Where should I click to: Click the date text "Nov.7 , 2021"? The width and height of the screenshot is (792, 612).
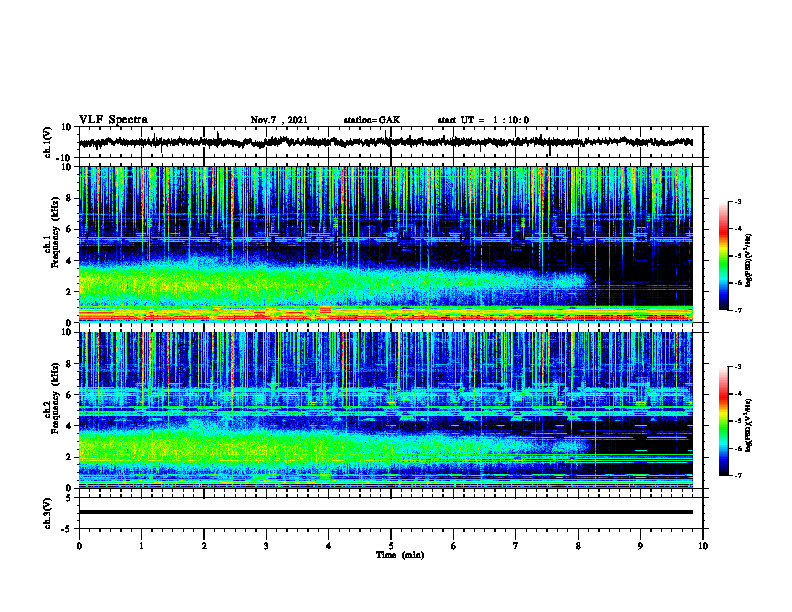279,120
